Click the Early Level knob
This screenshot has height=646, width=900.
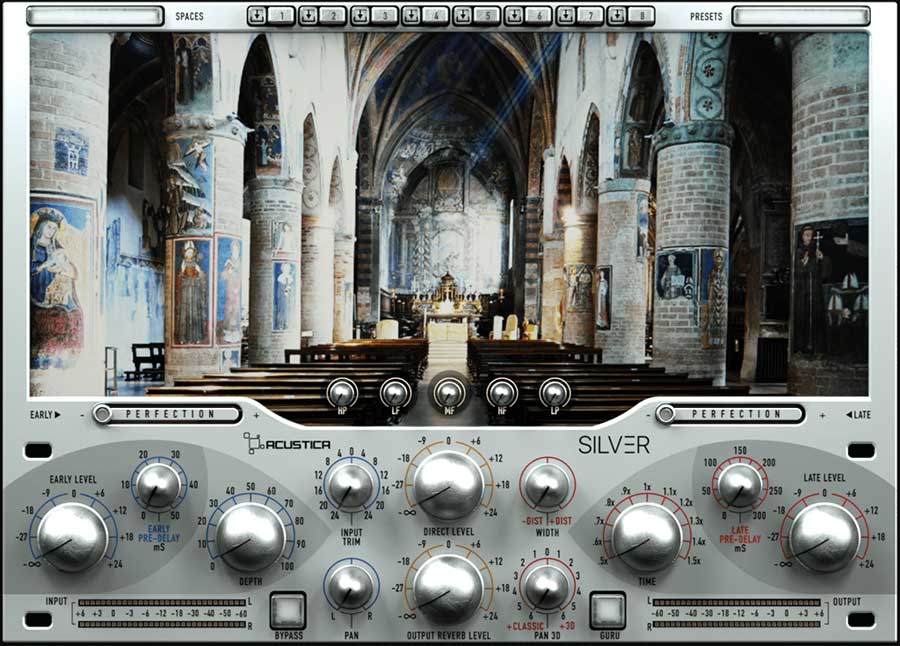[x=73, y=537]
